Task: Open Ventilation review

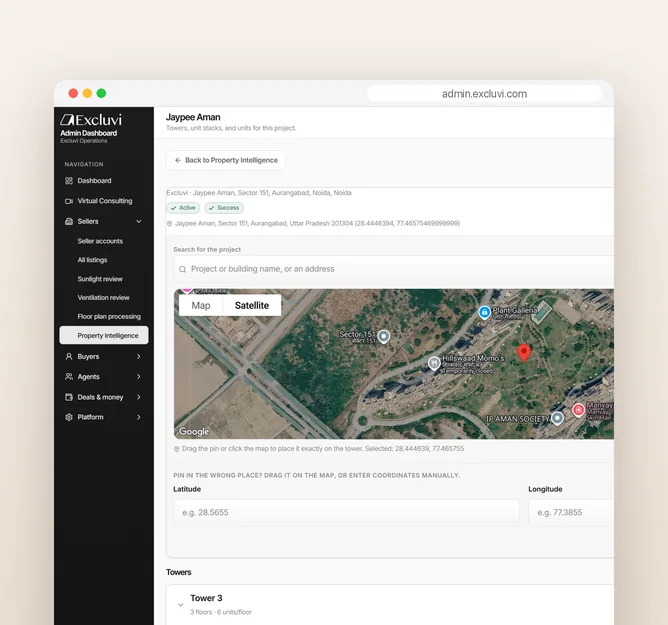Action: (104, 298)
